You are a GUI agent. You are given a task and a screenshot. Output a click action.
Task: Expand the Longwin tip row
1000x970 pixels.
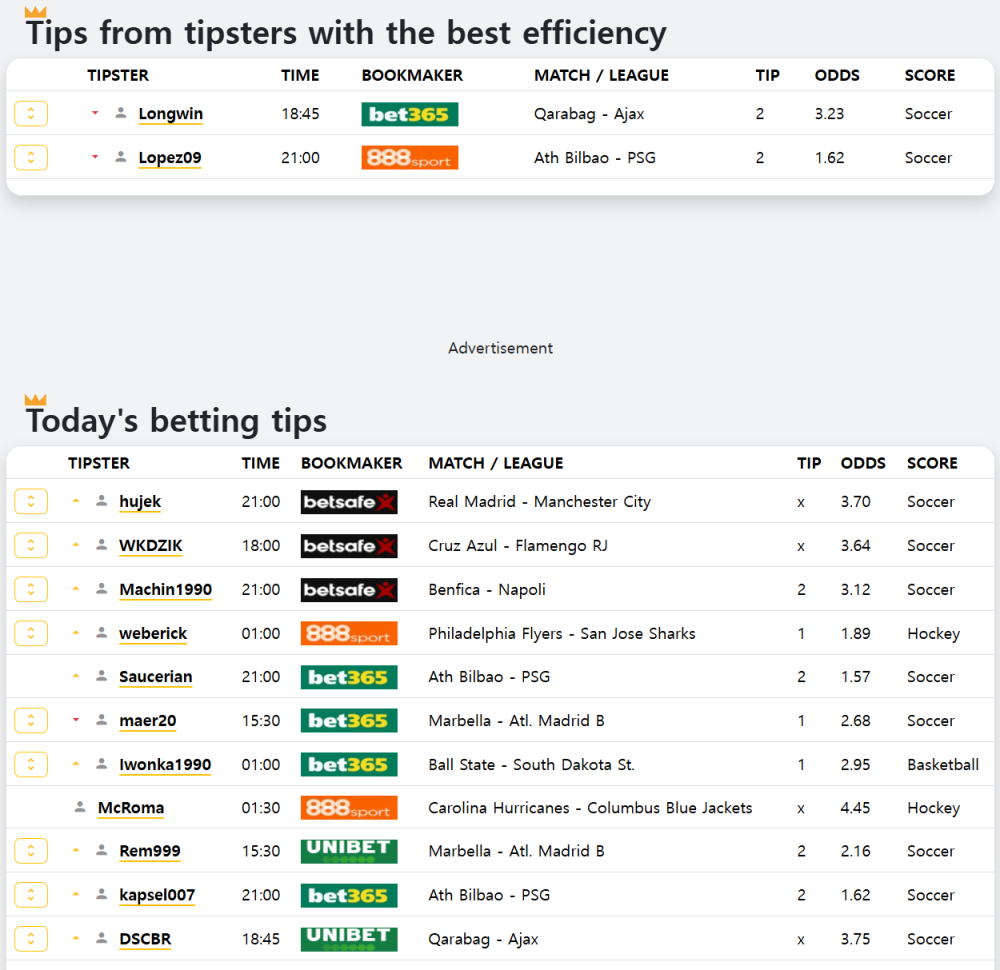[x=31, y=114]
